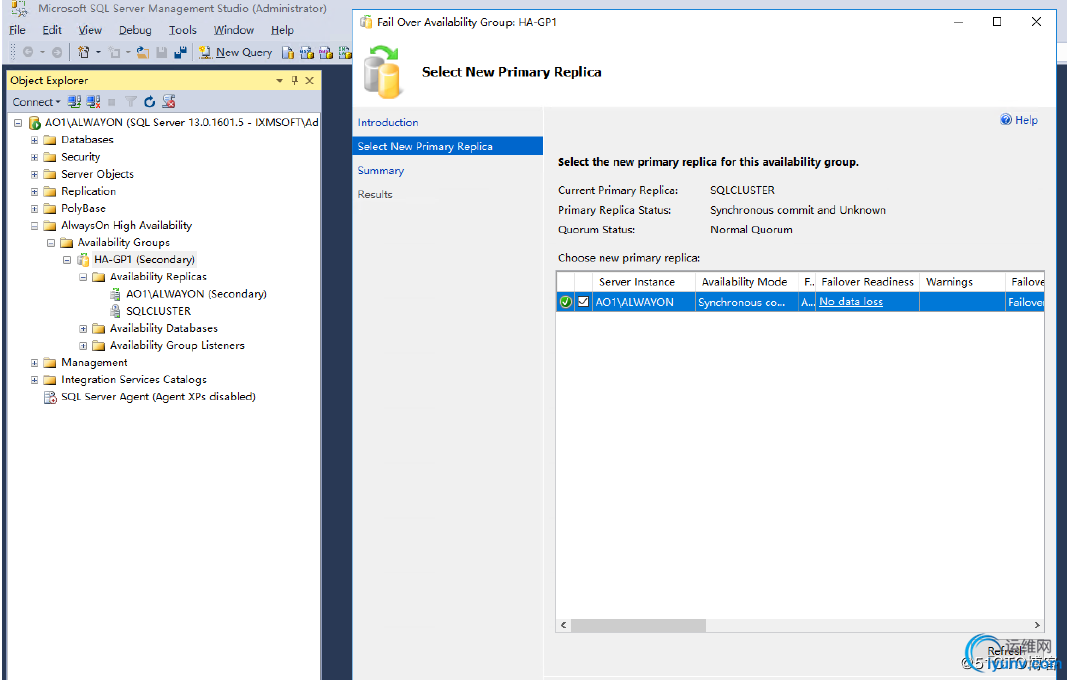Image resolution: width=1068 pixels, height=680 pixels.
Task: Click the script icon with red X
Action: 169,102
